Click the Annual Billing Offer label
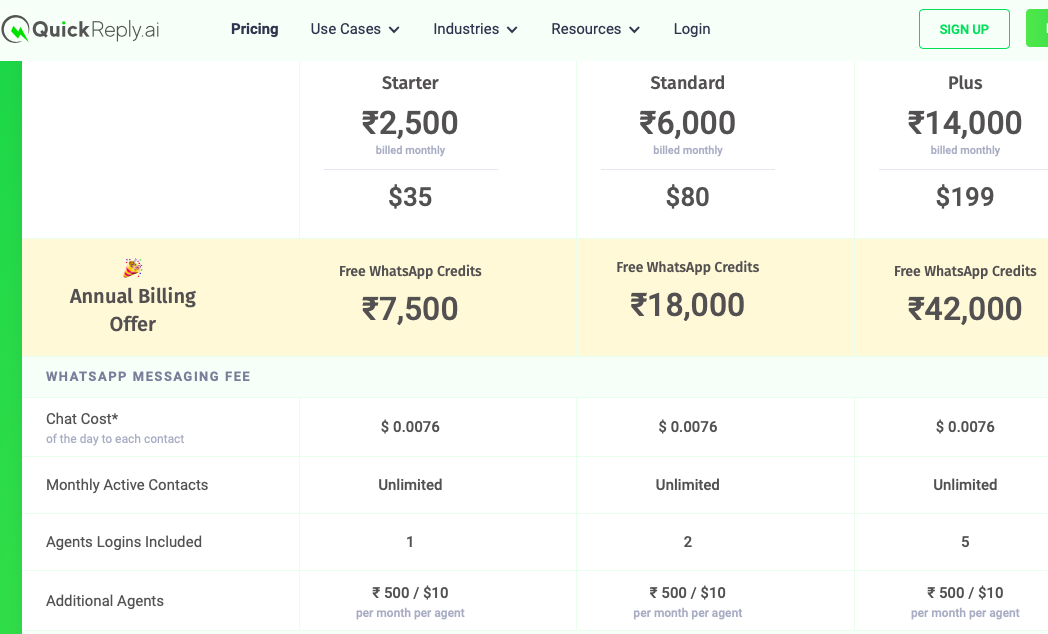1048x634 pixels. pyautogui.click(x=132, y=309)
